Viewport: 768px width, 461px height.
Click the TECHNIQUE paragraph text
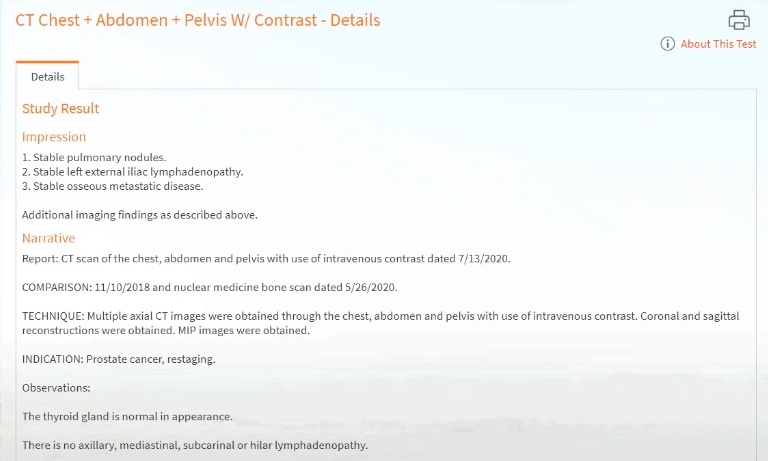pos(381,323)
